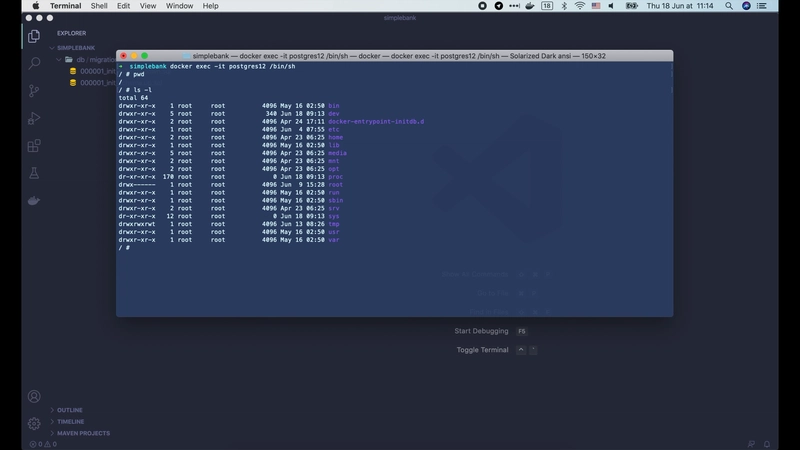Image resolution: width=800 pixels, height=450 pixels.
Task: Open the Wi-Fi status menu
Action: point(580,6)
